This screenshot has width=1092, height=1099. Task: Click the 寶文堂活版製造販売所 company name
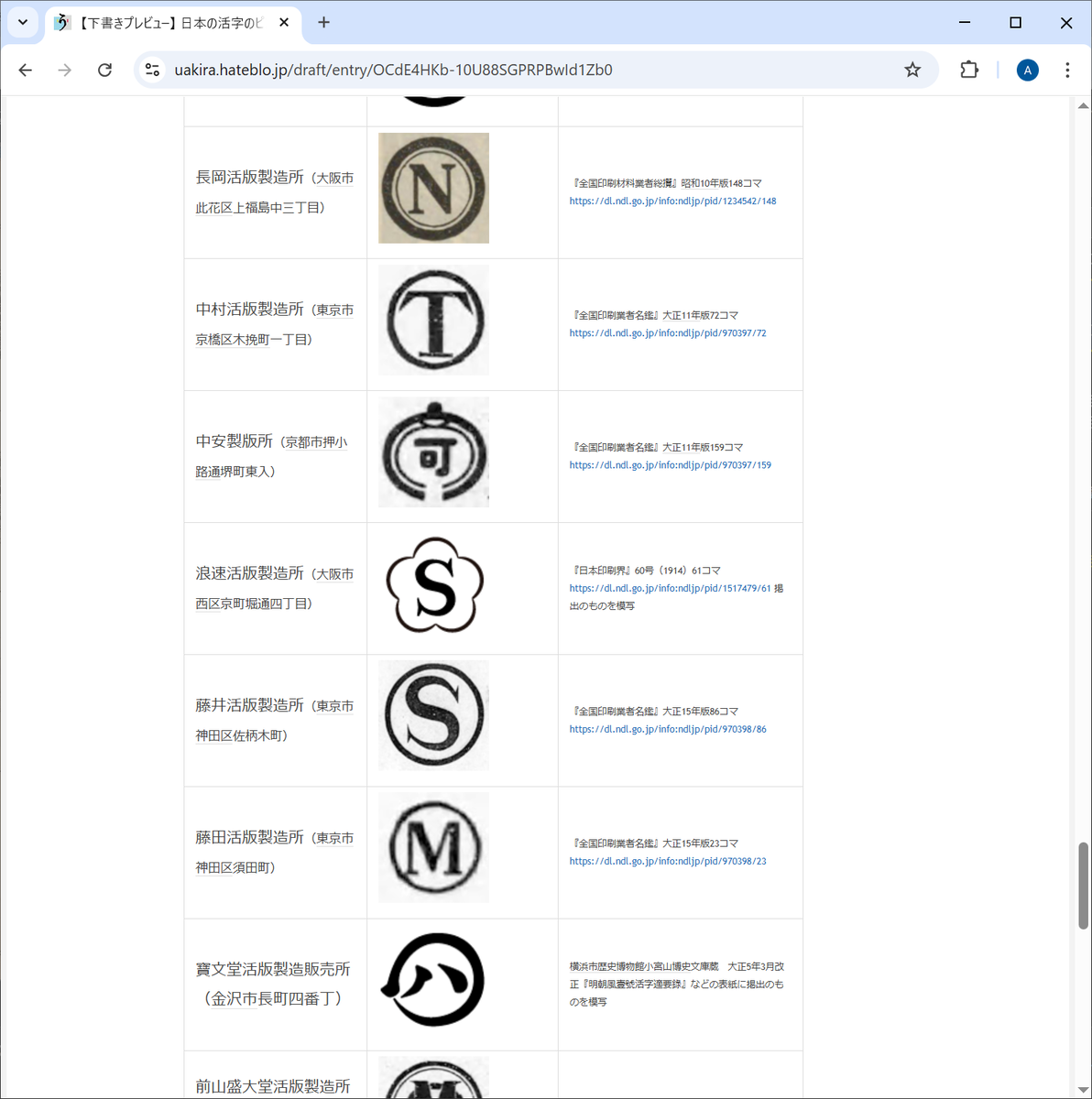click(x=273, y=969)
